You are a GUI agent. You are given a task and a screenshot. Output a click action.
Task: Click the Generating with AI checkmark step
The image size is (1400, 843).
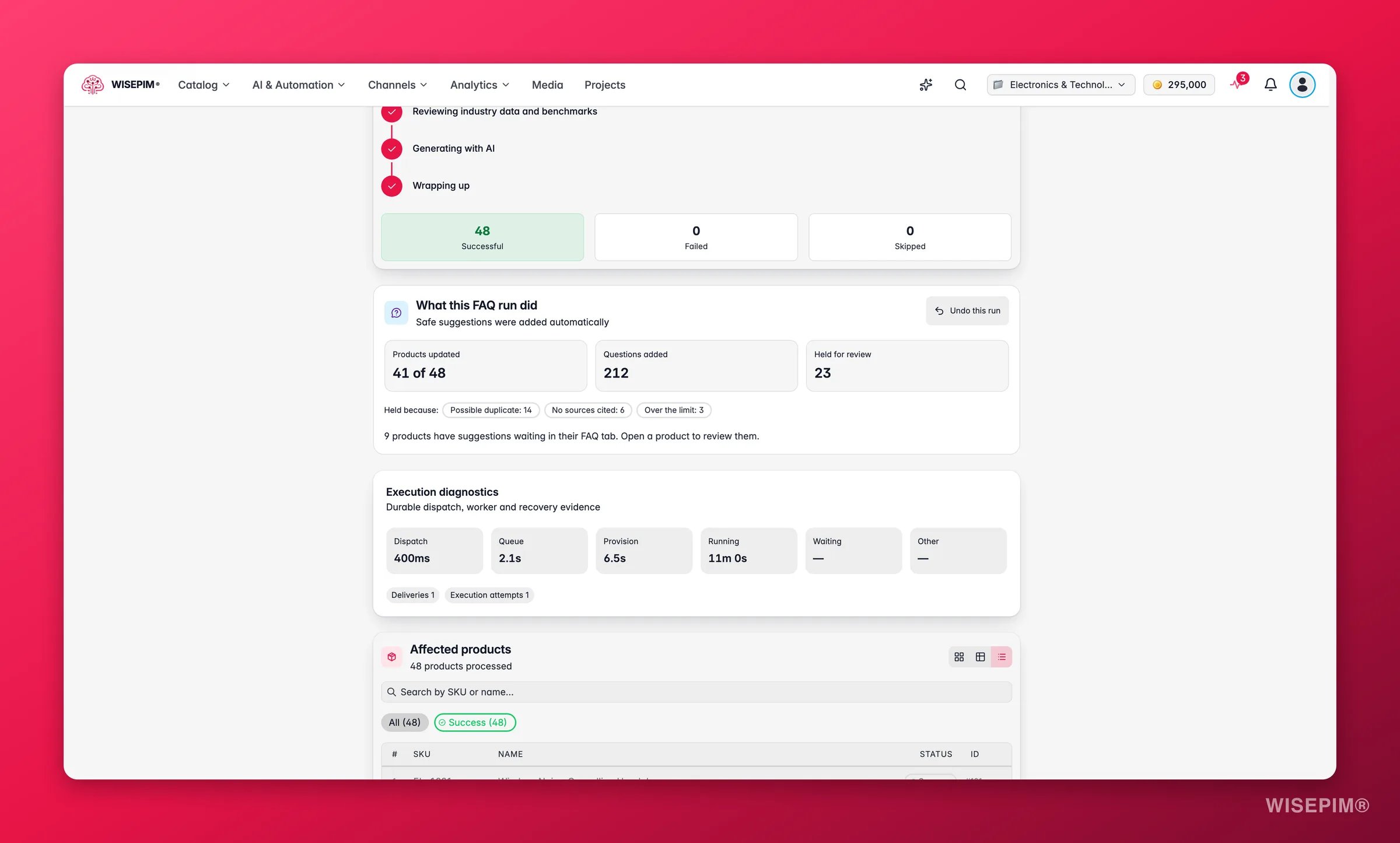pos(391,149)
